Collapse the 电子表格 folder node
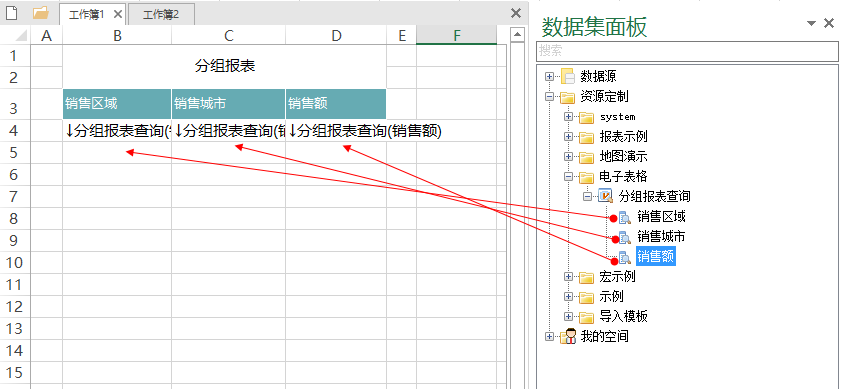 [568, 176]
